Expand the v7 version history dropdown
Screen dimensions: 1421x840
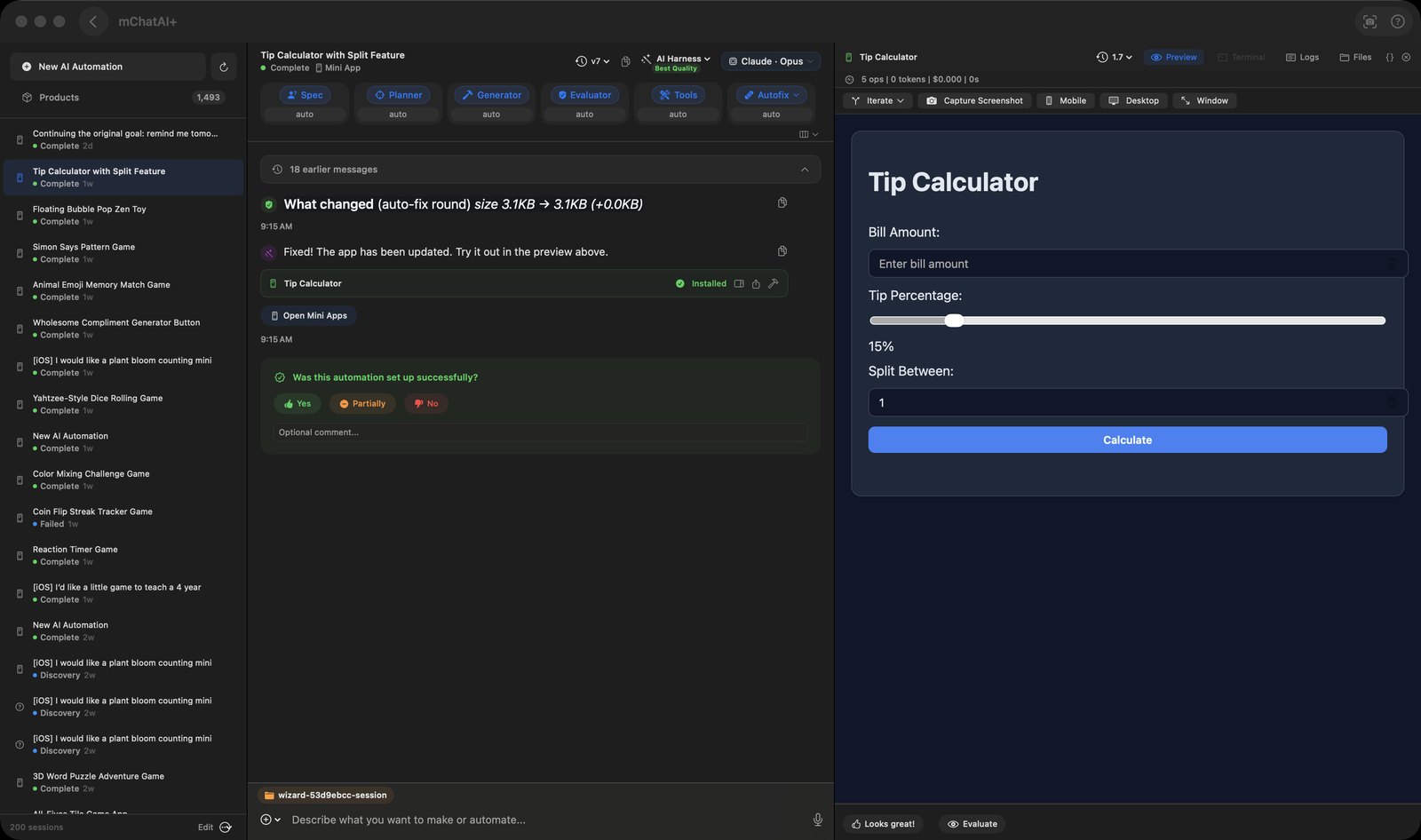[x=592, y=61]
